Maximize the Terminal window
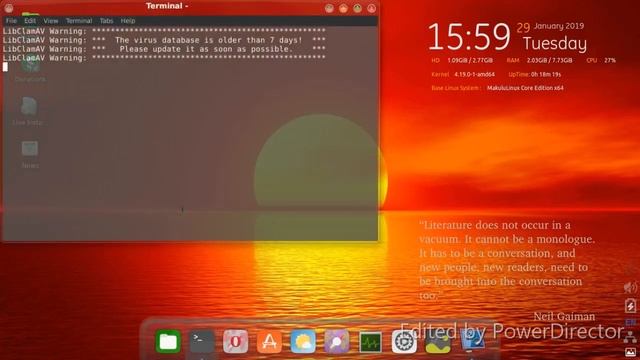The image size is (640, 360). (x=358, y=8)
